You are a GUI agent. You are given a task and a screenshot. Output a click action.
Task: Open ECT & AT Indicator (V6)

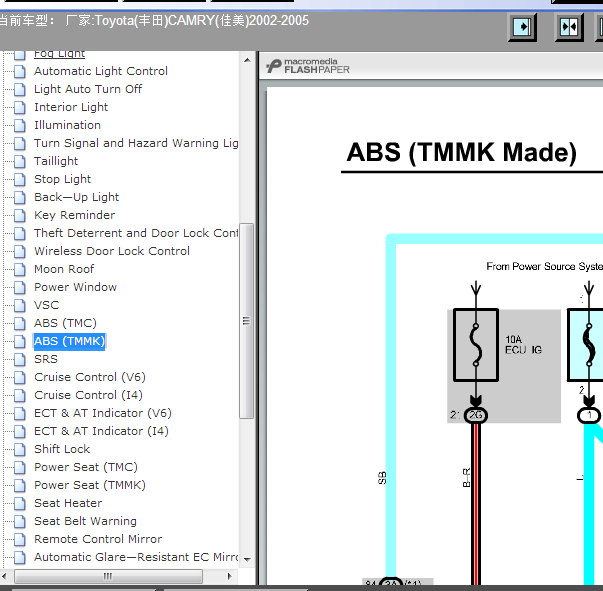(103, 413)
